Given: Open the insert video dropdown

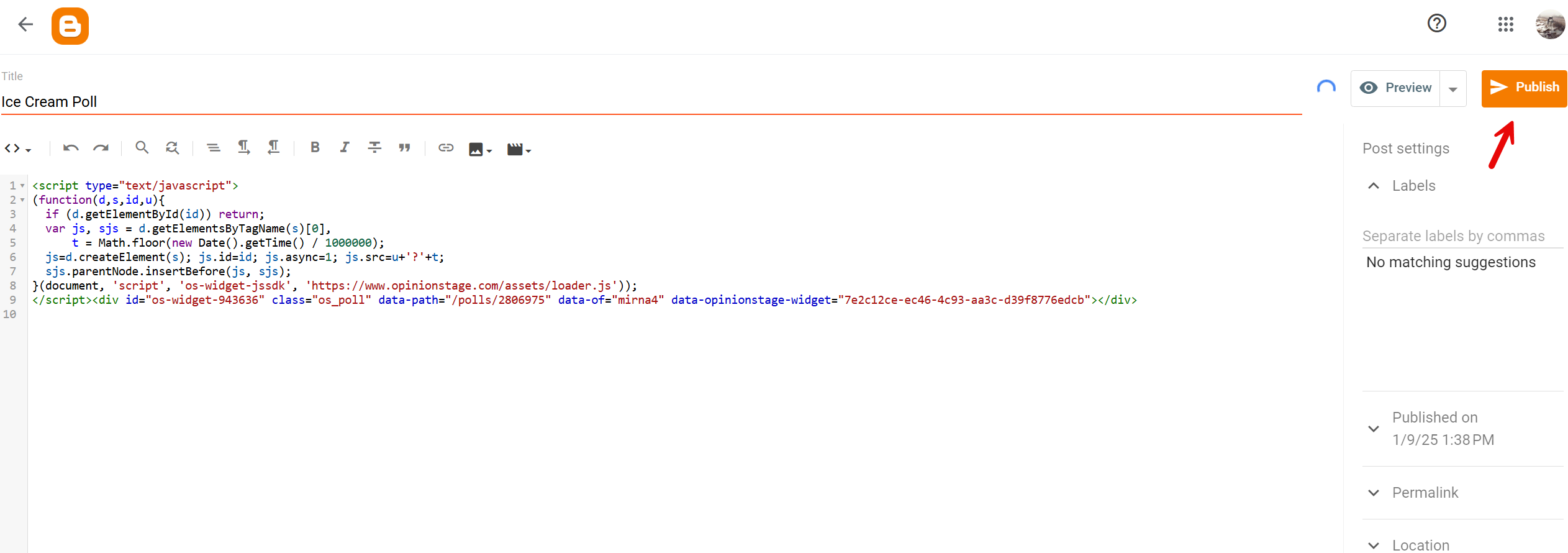Looking at the screenshot, I should point(519,149).
